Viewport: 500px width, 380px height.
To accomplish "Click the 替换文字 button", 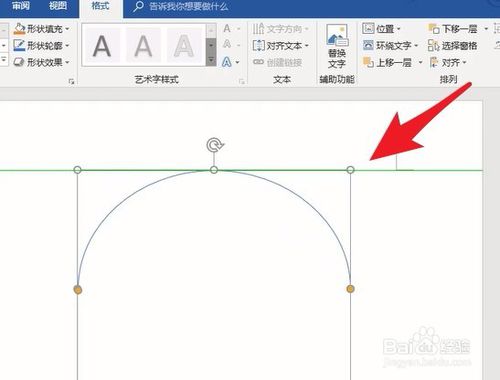I will point(337,46).
